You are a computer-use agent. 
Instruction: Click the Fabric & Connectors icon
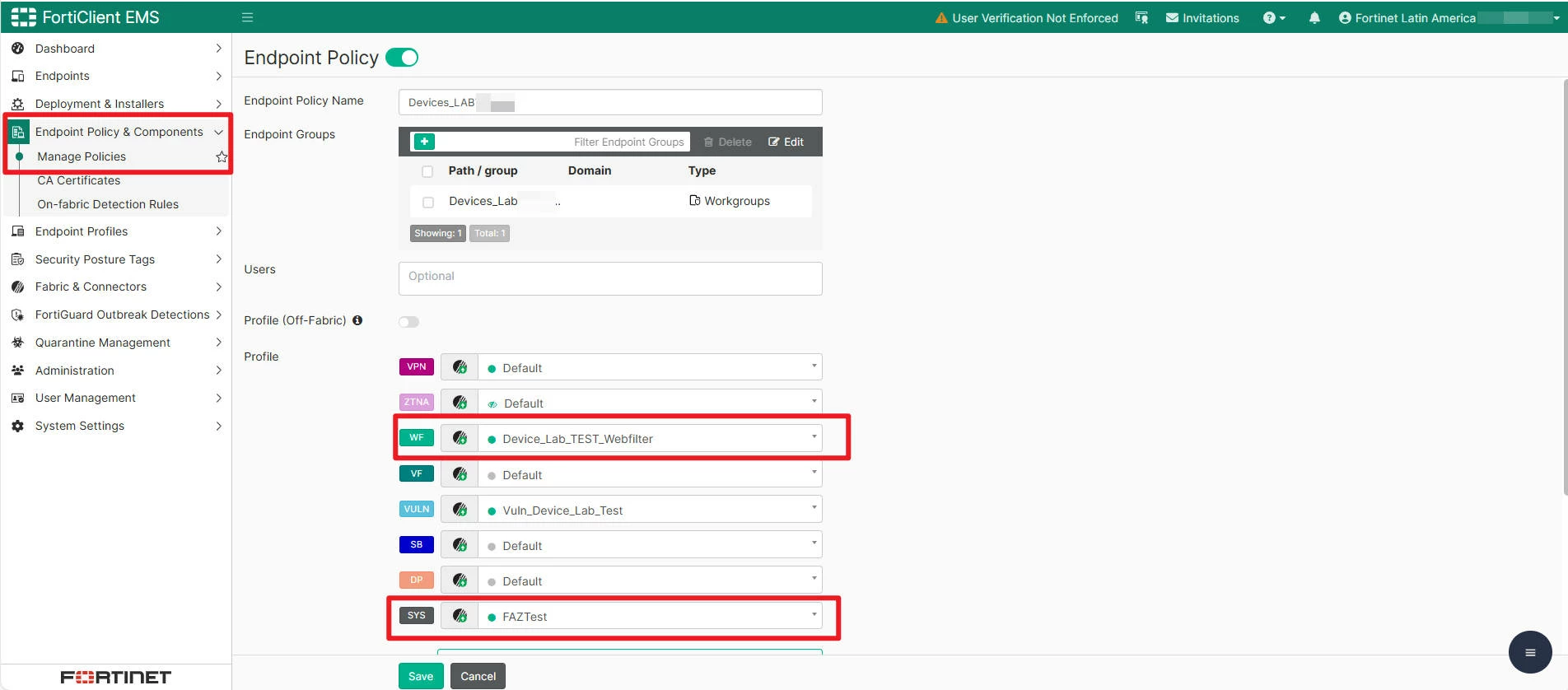[x=17, y=287]
